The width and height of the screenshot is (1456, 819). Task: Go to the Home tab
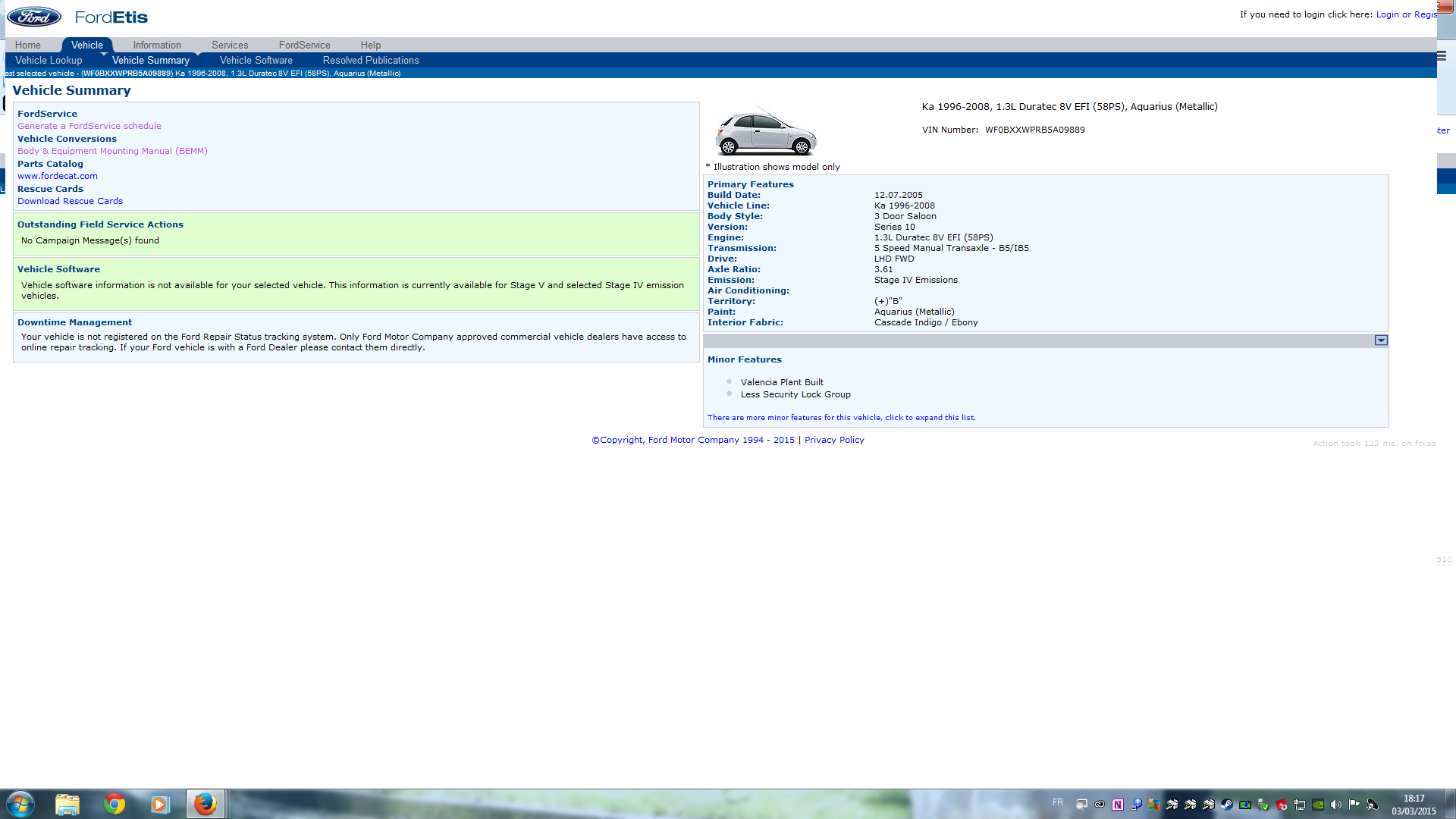pos(28,45)
